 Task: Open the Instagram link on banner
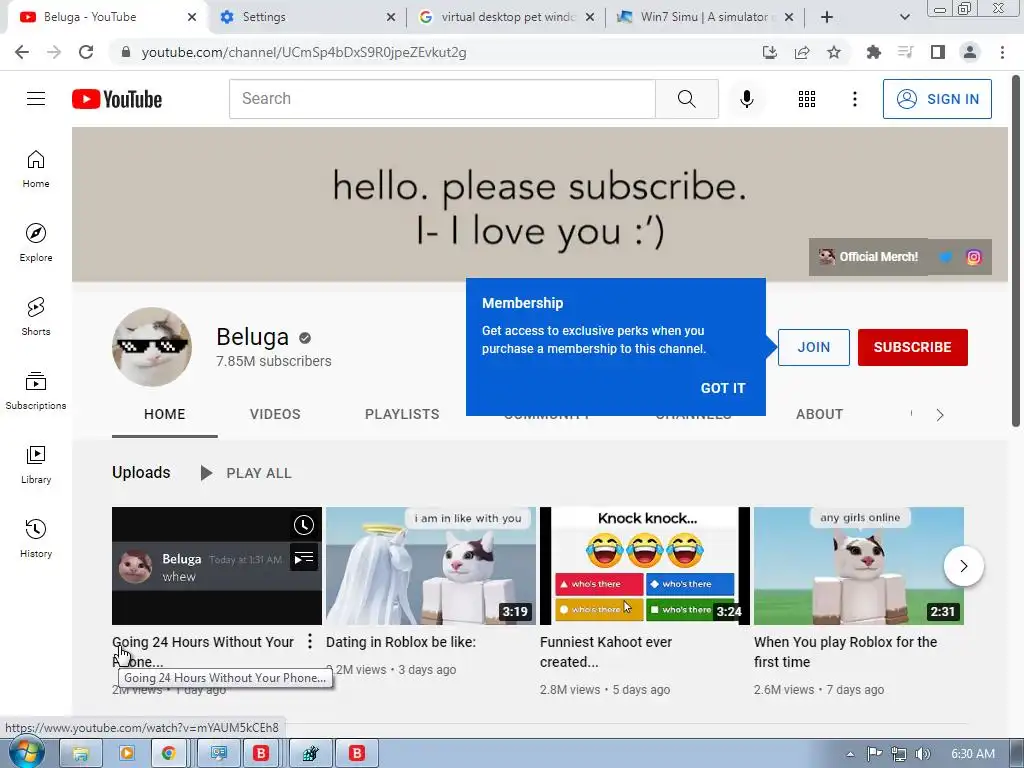coord(973,257)
